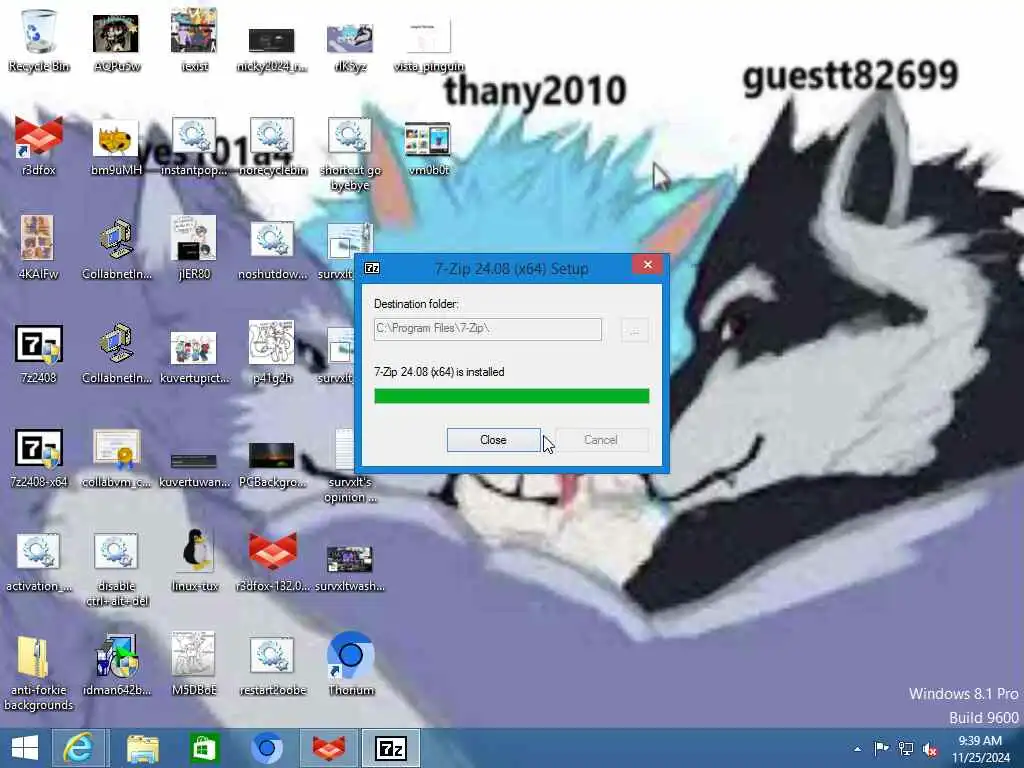Viewport: 1024px width, 768px height.
Task: Open the Windows Start button
Action: click(x=25, y=748)
